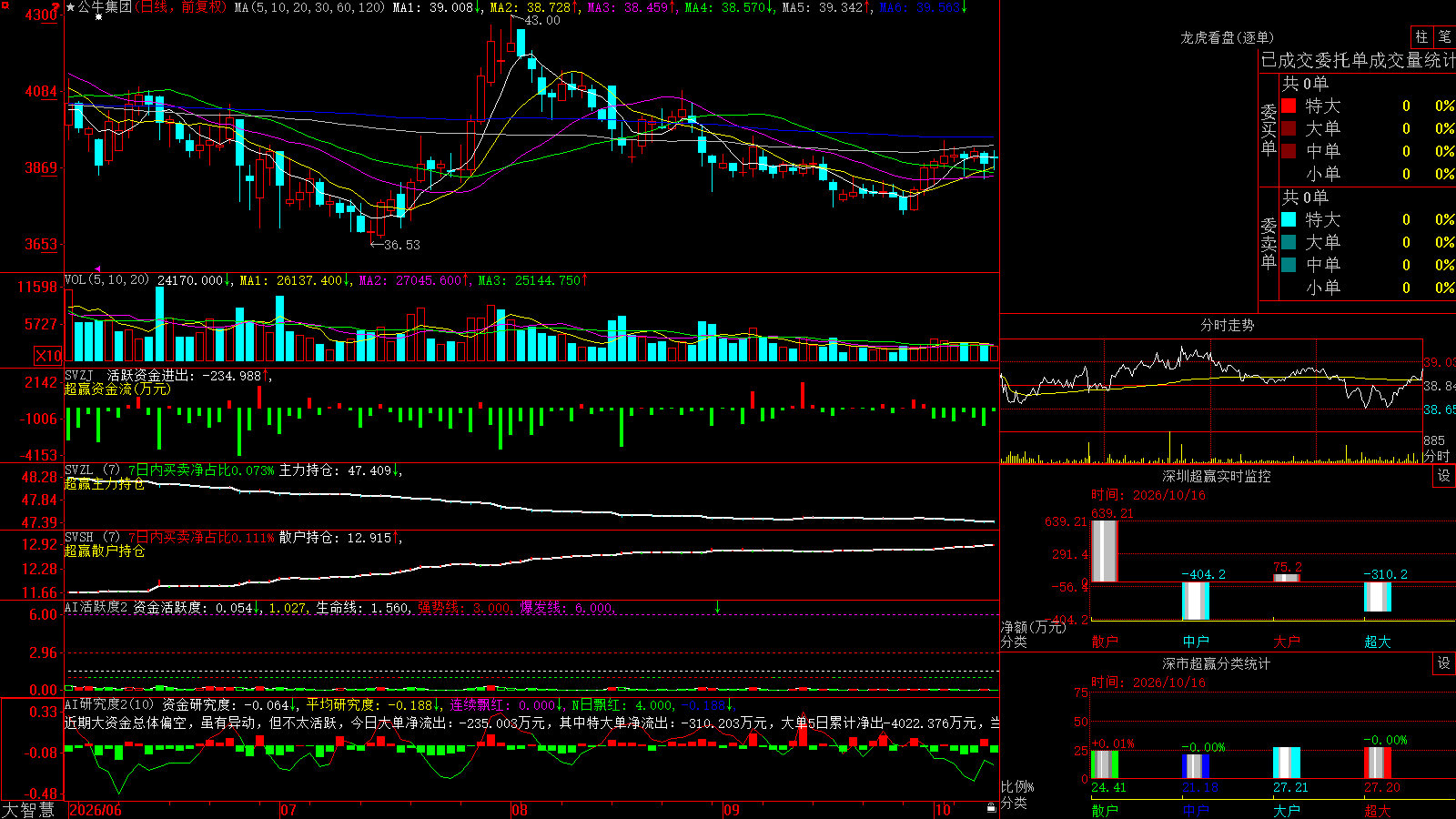Click the 公牛集团 stock name

click(105, 7)
